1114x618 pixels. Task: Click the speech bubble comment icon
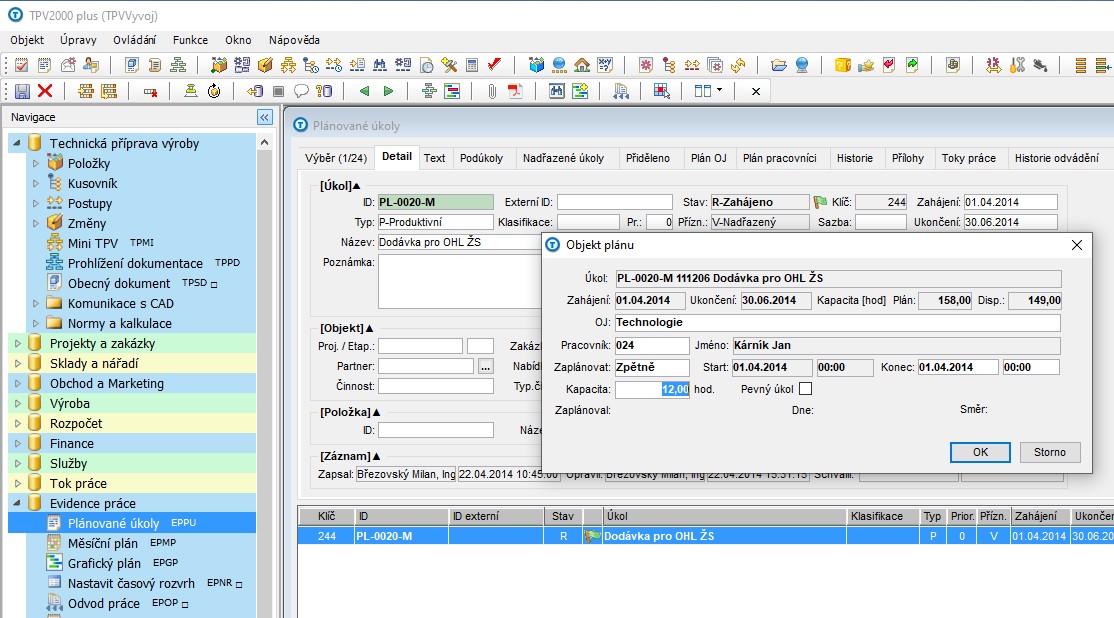[301, 91]
